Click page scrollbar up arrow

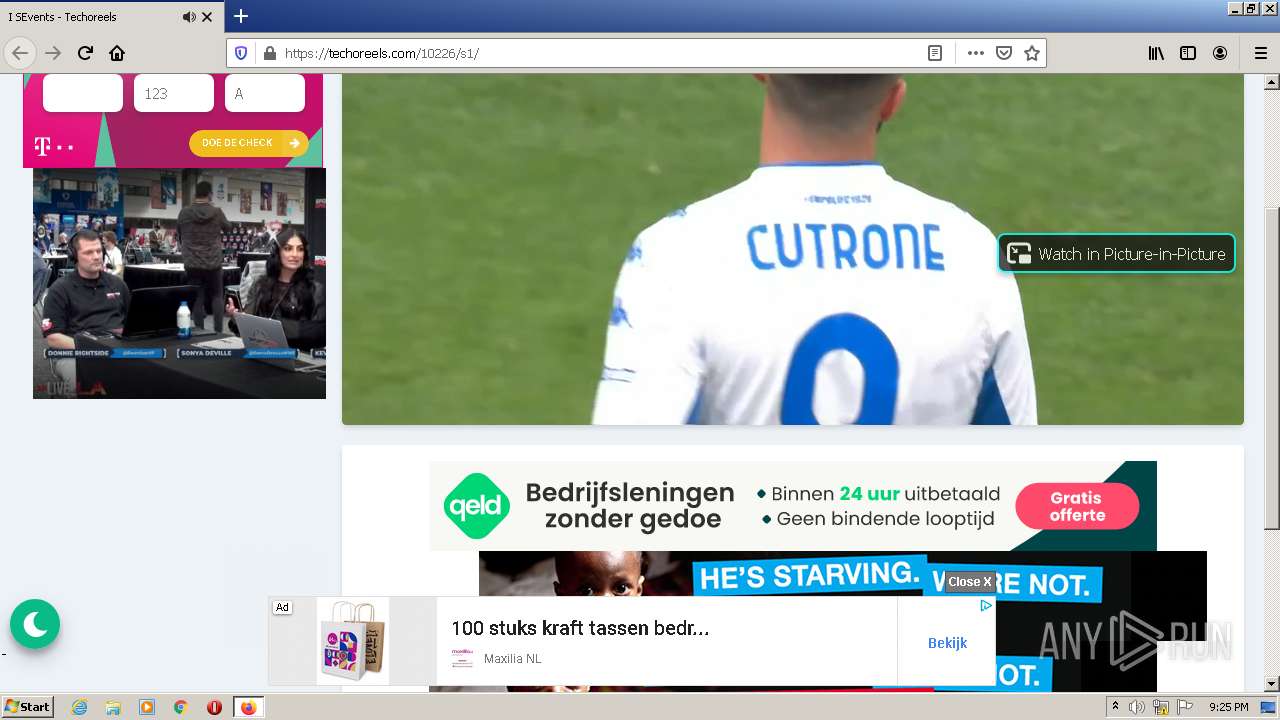1272,81
